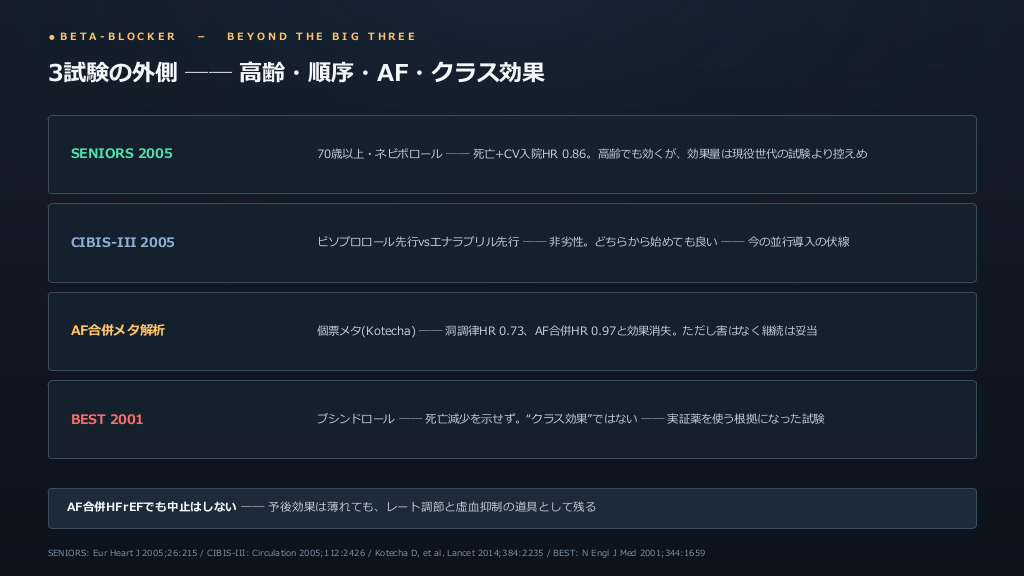Click the 高齢・順序・AF・クラス効果 title part

point(391,72)
